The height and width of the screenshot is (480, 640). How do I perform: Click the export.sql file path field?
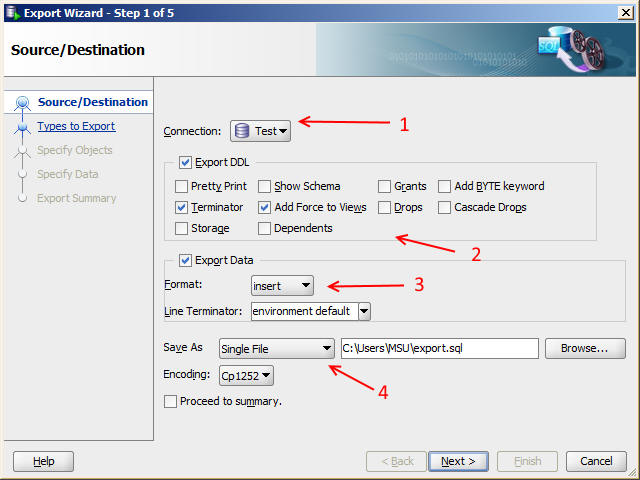coord(440,348)
